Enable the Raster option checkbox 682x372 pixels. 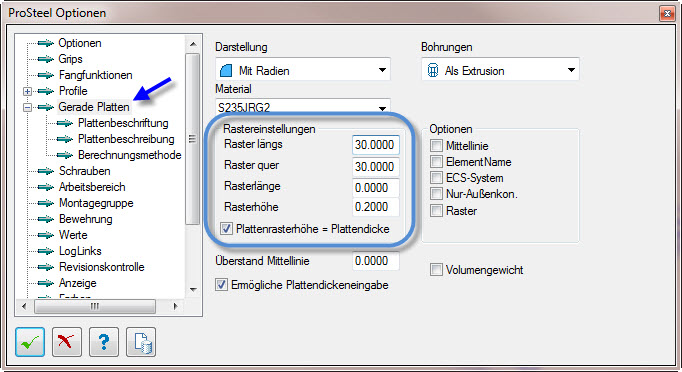click(x=436, y=211)
